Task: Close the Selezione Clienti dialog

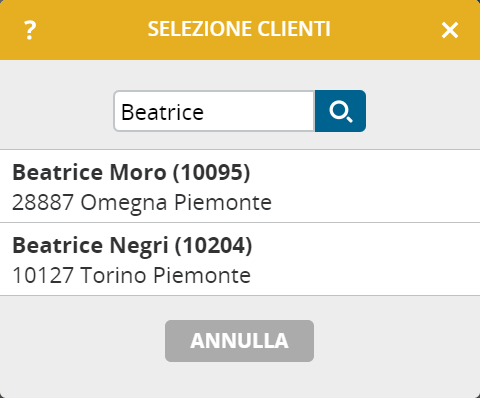Action: click(450, 30)
